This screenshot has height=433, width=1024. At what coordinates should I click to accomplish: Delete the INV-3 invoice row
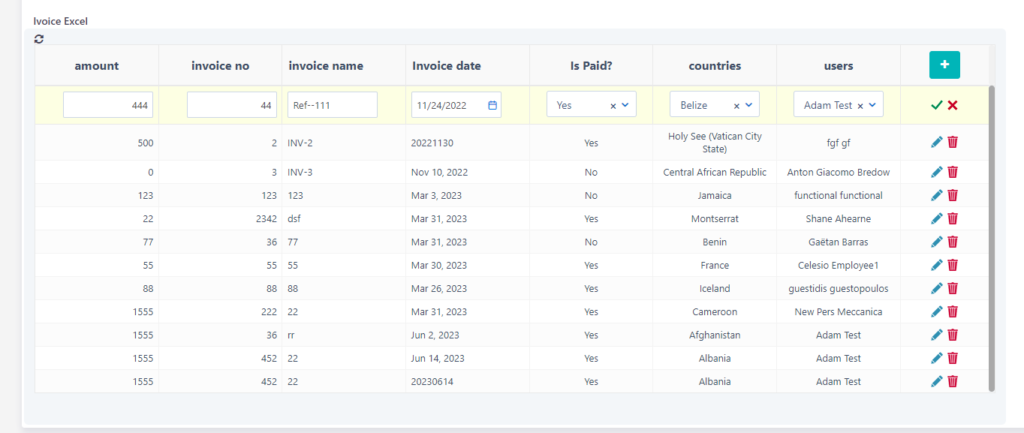953,172
